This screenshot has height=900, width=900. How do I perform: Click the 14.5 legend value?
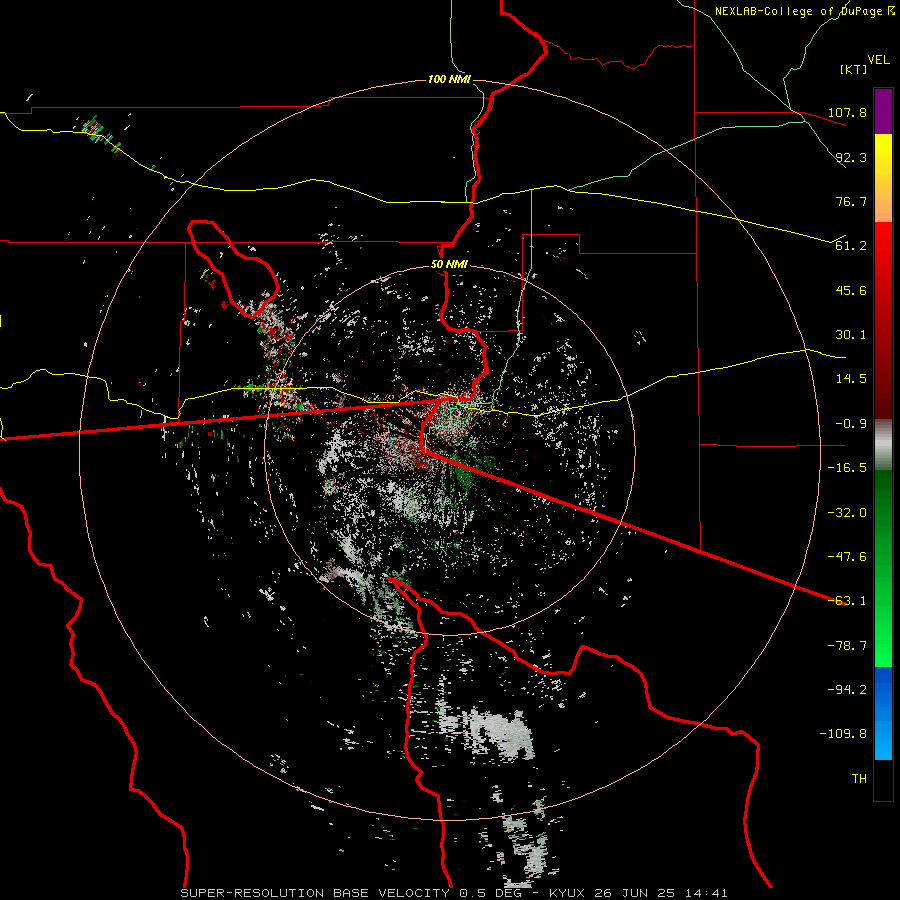pos(851,379)
